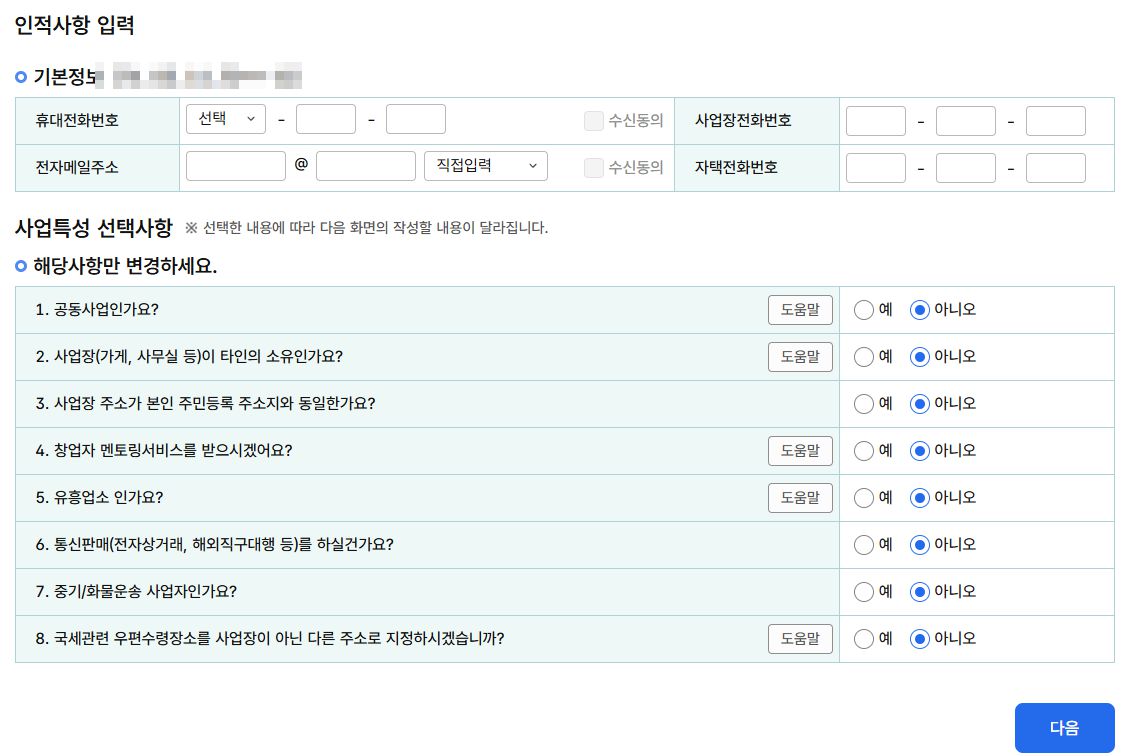The height and width of the screenshot is (756, 1125).
Task: Select 예 for question 2 about rented premises
Action: click(863, 357)
